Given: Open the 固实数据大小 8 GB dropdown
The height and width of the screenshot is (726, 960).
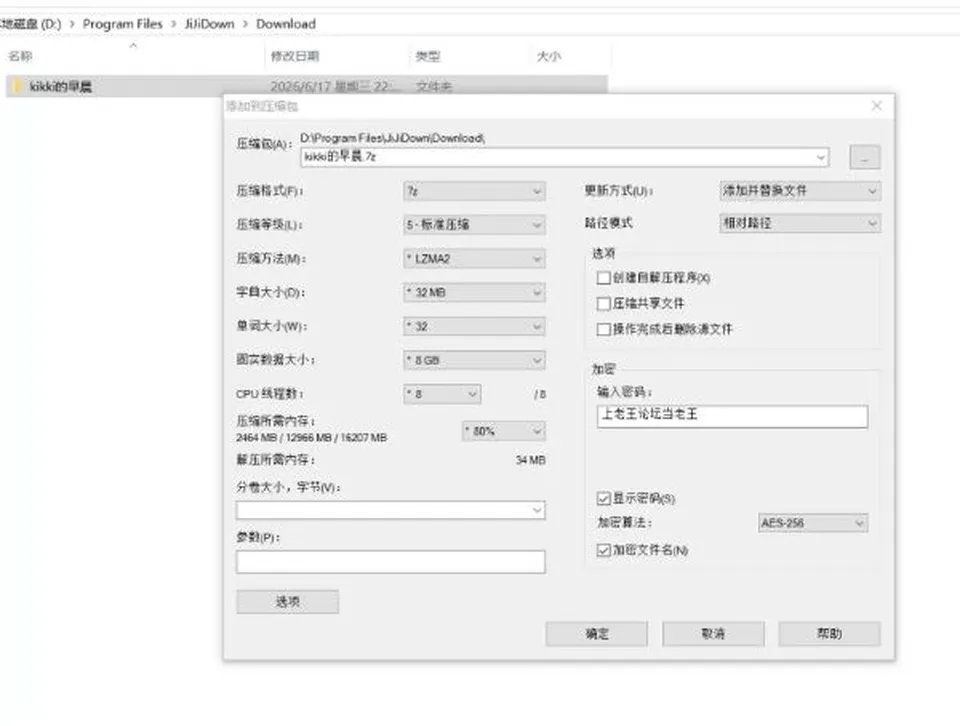Looking at the screenshot, I should pos(474,360).
